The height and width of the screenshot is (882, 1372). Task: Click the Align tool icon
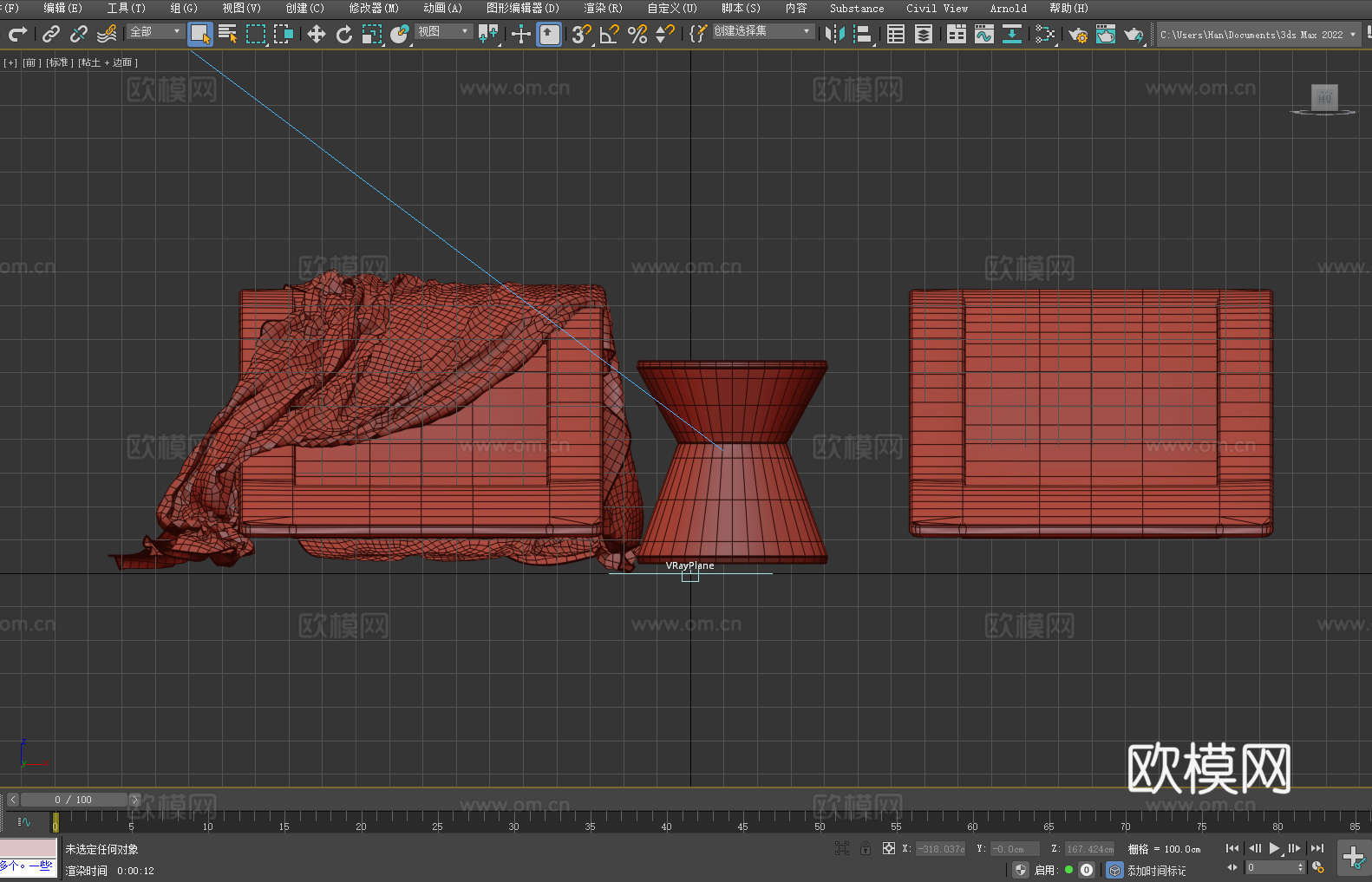863,34
